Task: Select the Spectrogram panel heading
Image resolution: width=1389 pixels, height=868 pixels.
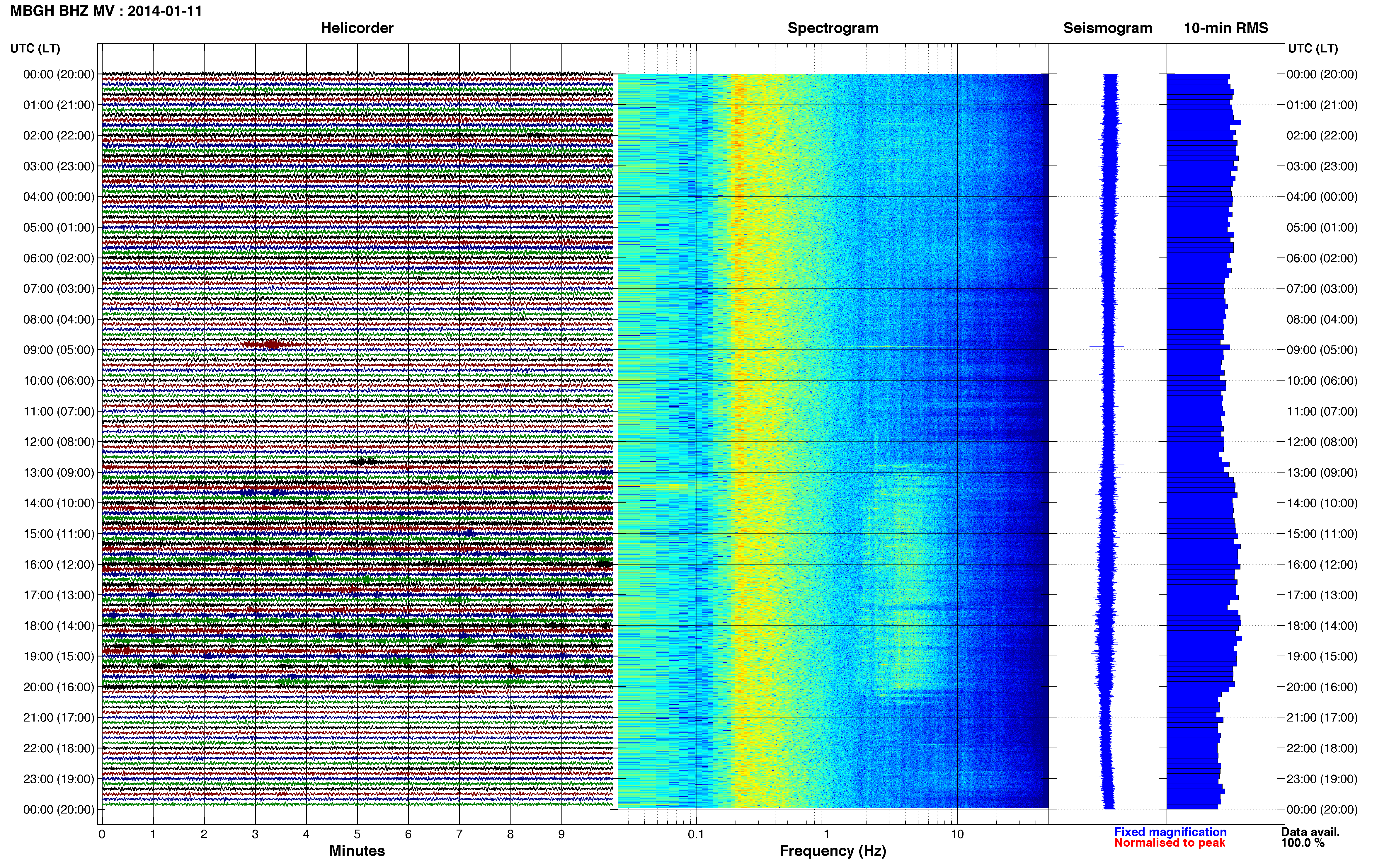Action: point(833,28)
